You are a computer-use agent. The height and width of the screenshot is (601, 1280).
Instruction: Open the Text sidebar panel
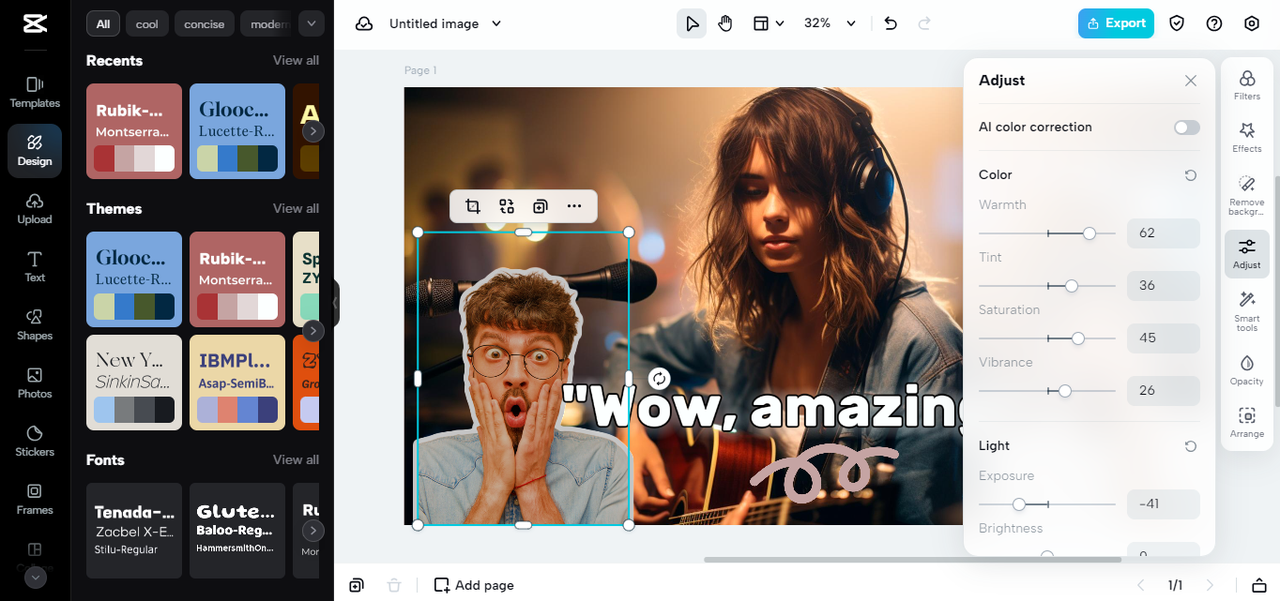tap(35, 266)
